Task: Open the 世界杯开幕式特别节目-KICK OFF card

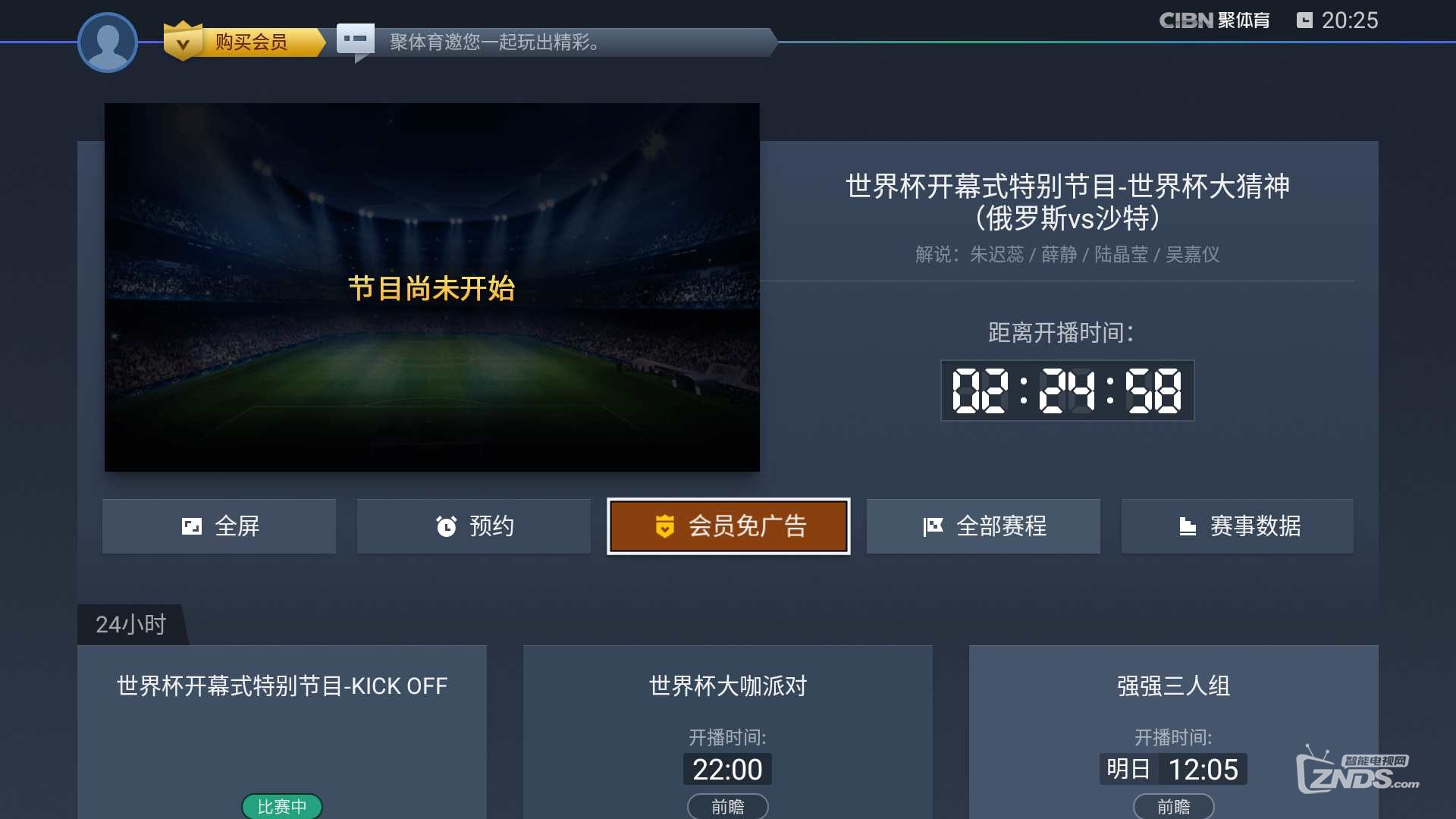Action: (282, 732)
